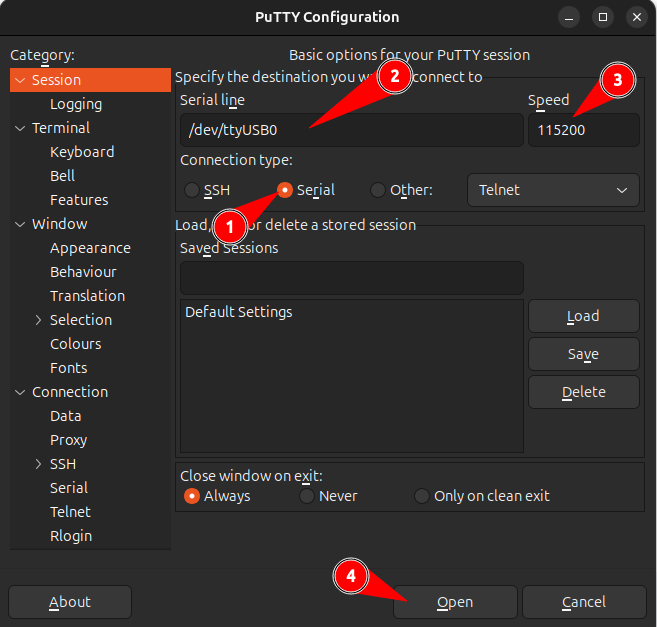The width and height of the screenshot is (657, 627).
Task: Click the About button
Action: coord(70,602)
